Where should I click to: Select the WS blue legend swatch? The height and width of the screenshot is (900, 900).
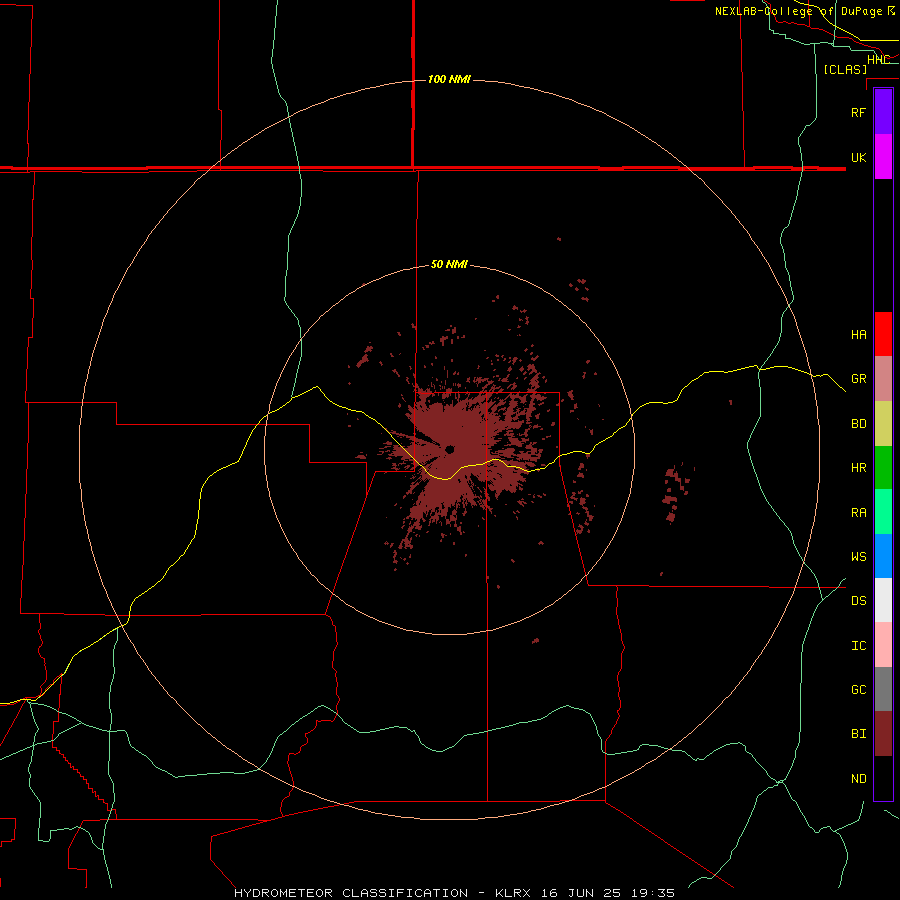[883, 556]
